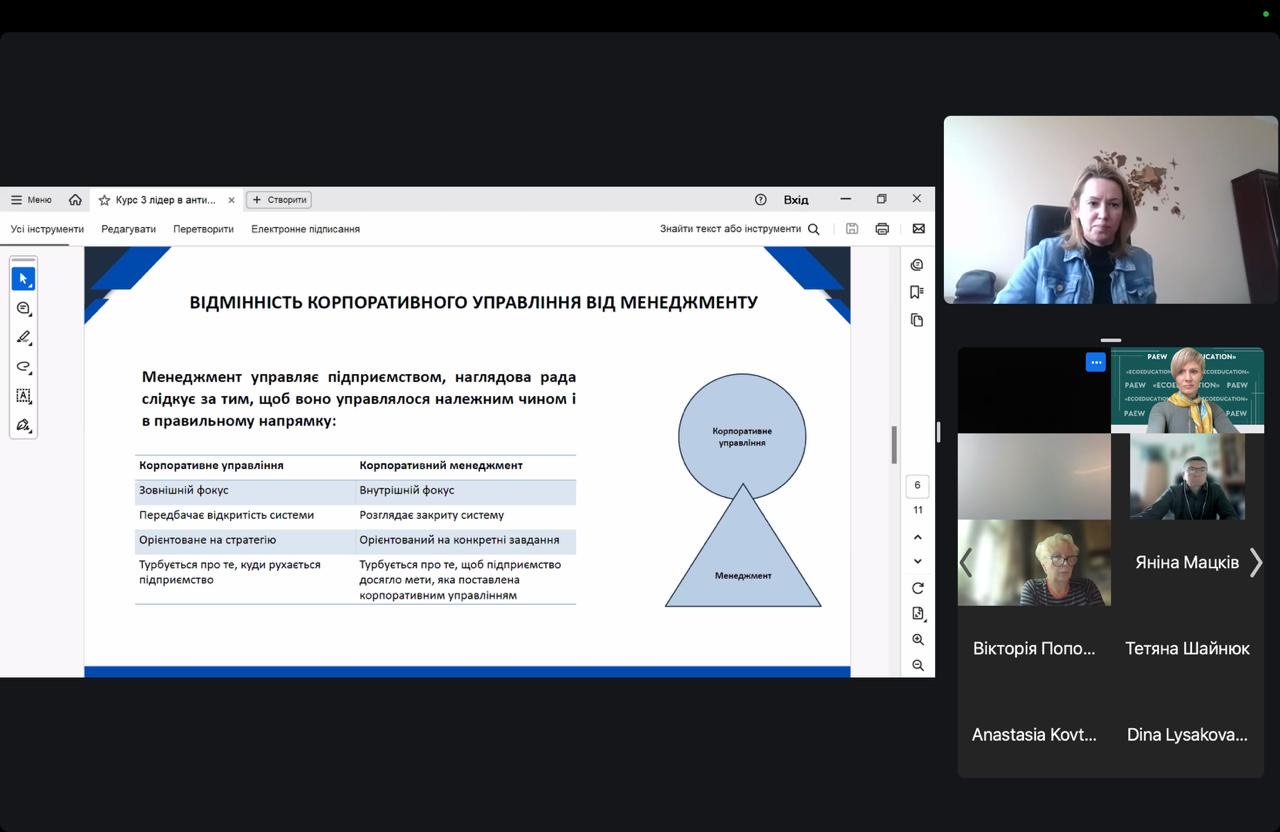Open the Усі інструменти tab
Viewport: 1280px width, 832px height.
[47, 229]
